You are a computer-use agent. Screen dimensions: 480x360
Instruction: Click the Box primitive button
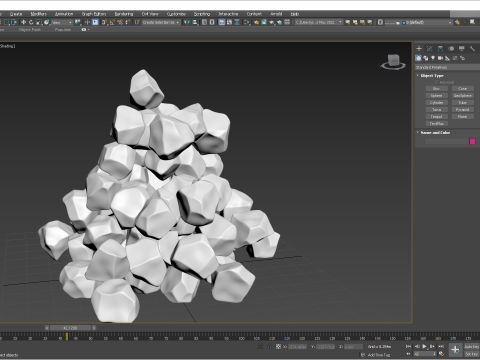[436, 89]
